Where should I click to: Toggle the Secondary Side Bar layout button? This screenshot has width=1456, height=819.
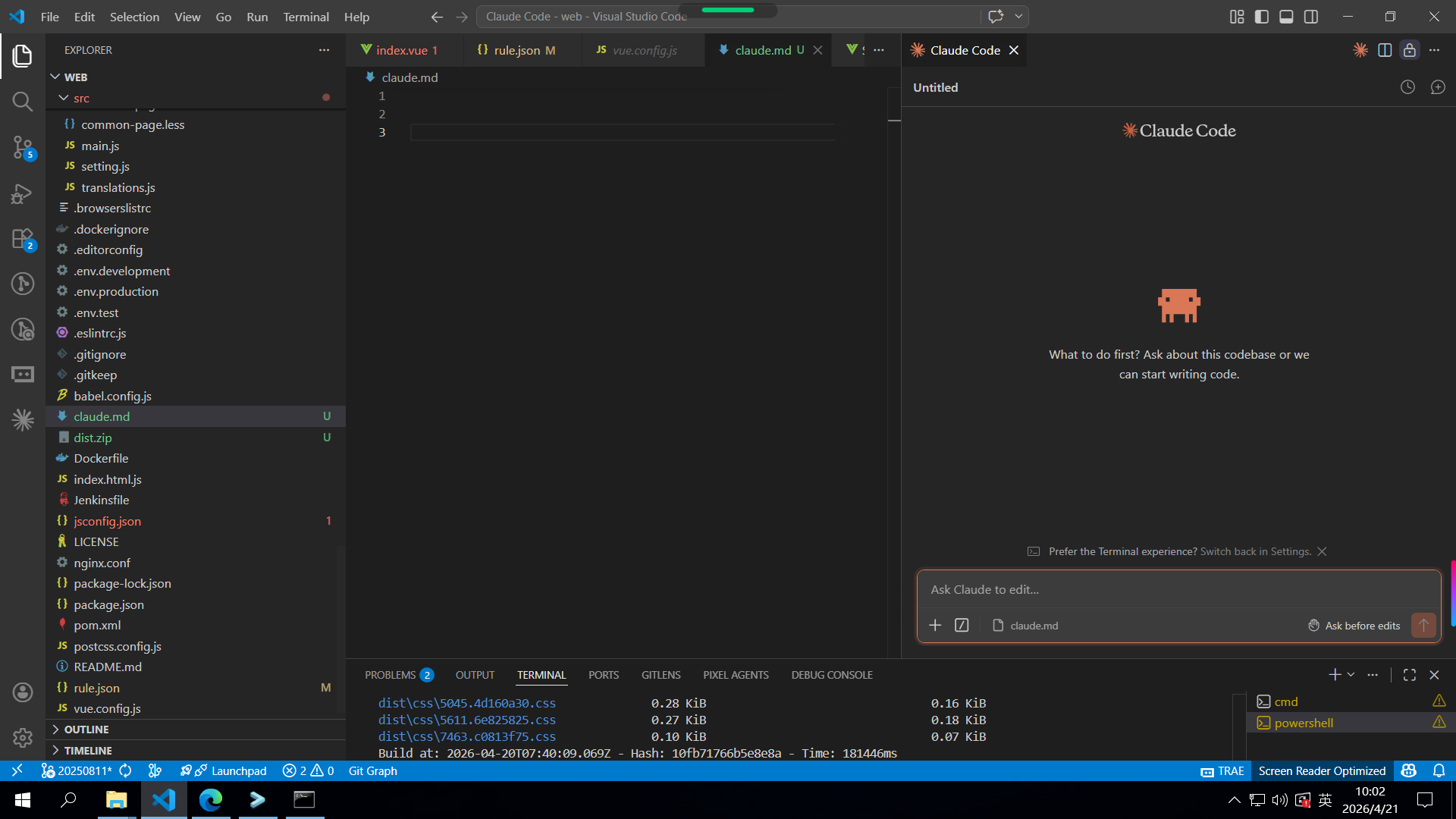pyautogui.click(x=1311, y=17)
